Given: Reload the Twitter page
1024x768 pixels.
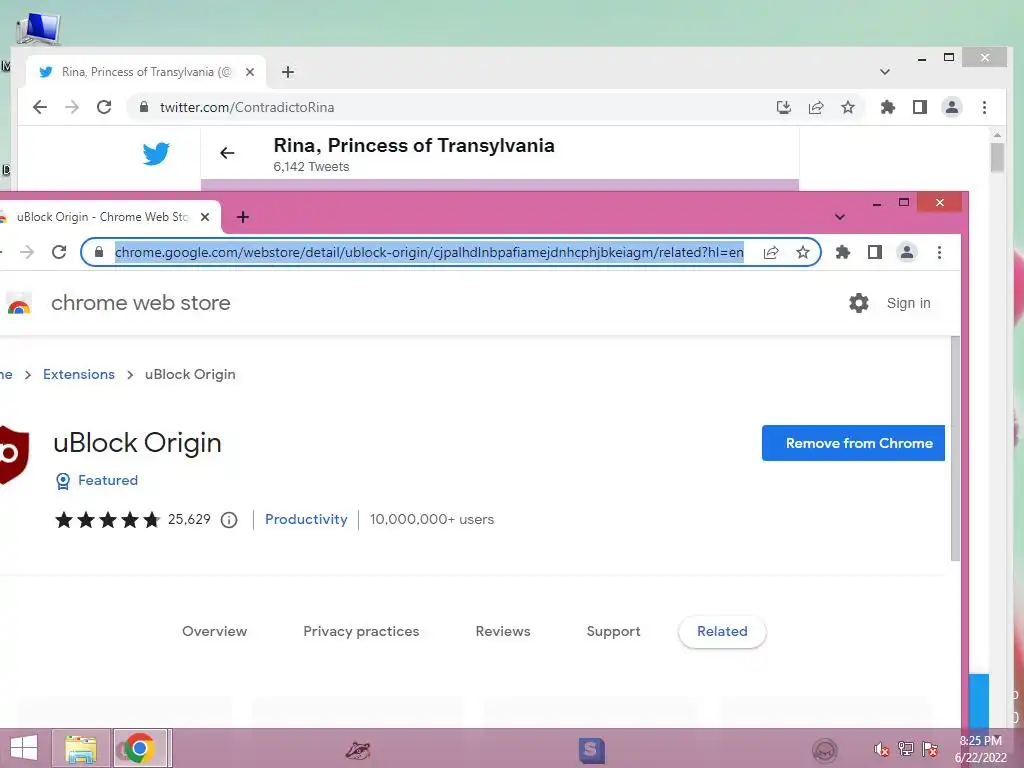Looking at the screenshot, I should click(104, 107).
